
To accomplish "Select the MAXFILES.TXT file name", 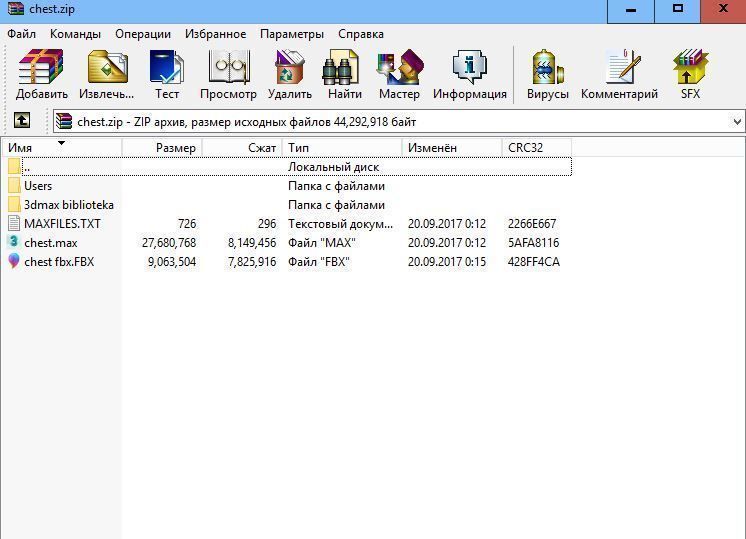I will point(62,224).
